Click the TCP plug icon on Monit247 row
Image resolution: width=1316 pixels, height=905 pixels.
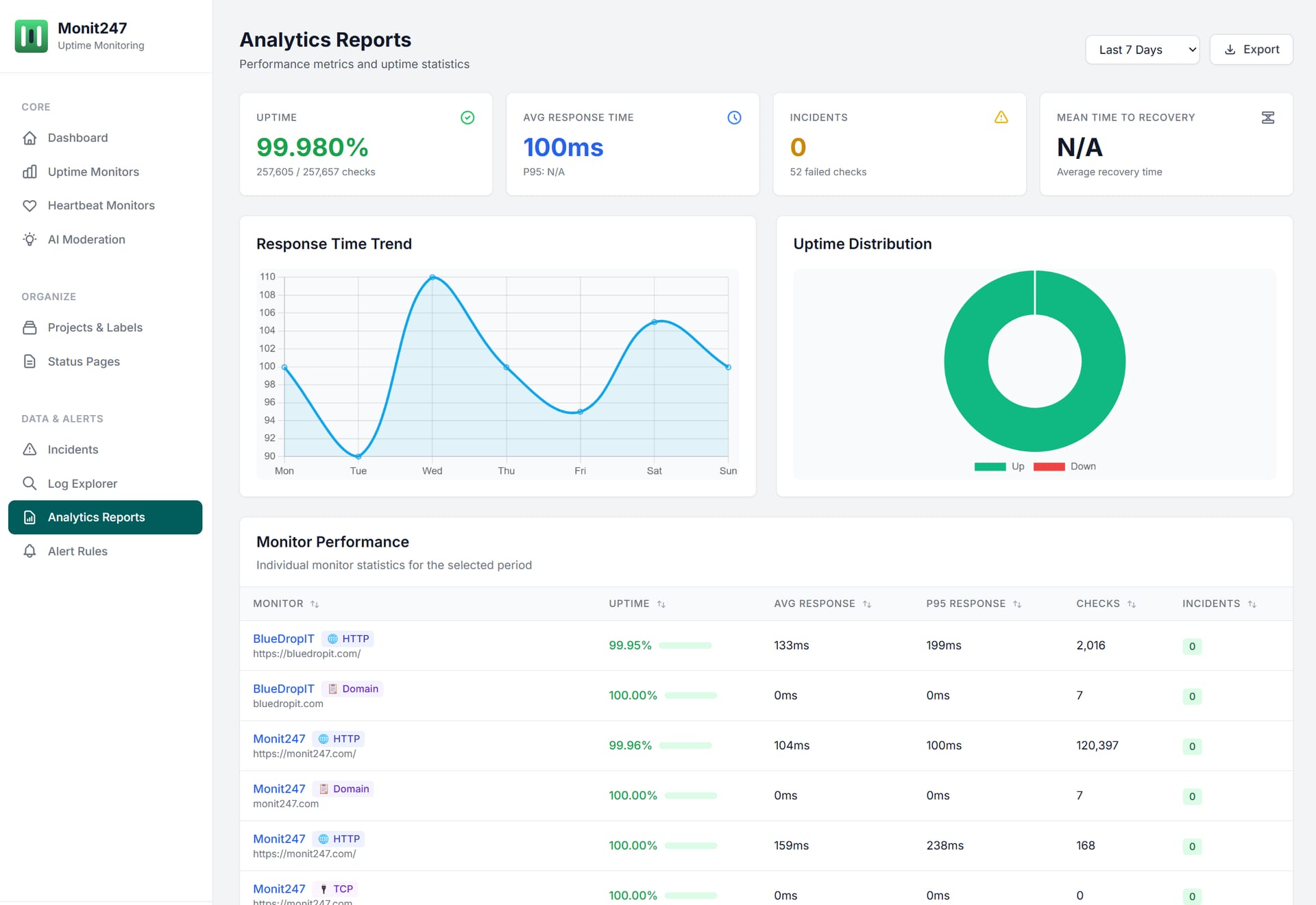tap(324, 889)
